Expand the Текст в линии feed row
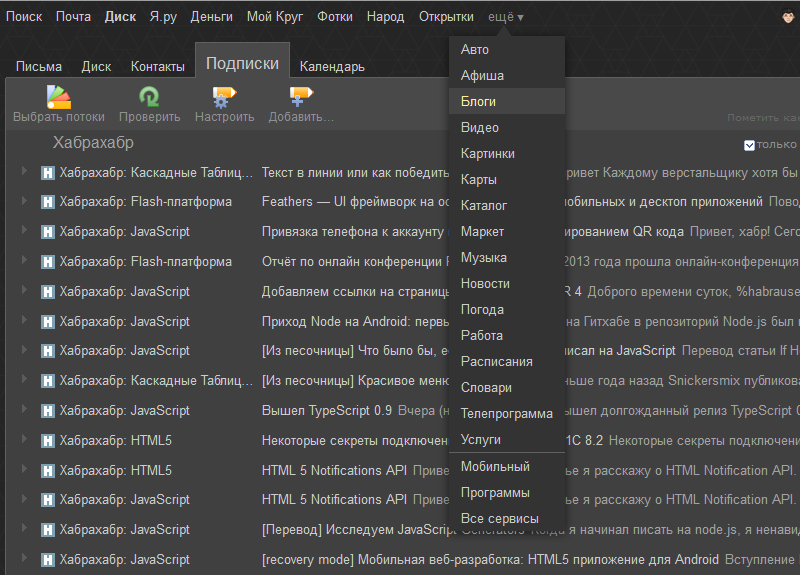 tap(24, 171)
